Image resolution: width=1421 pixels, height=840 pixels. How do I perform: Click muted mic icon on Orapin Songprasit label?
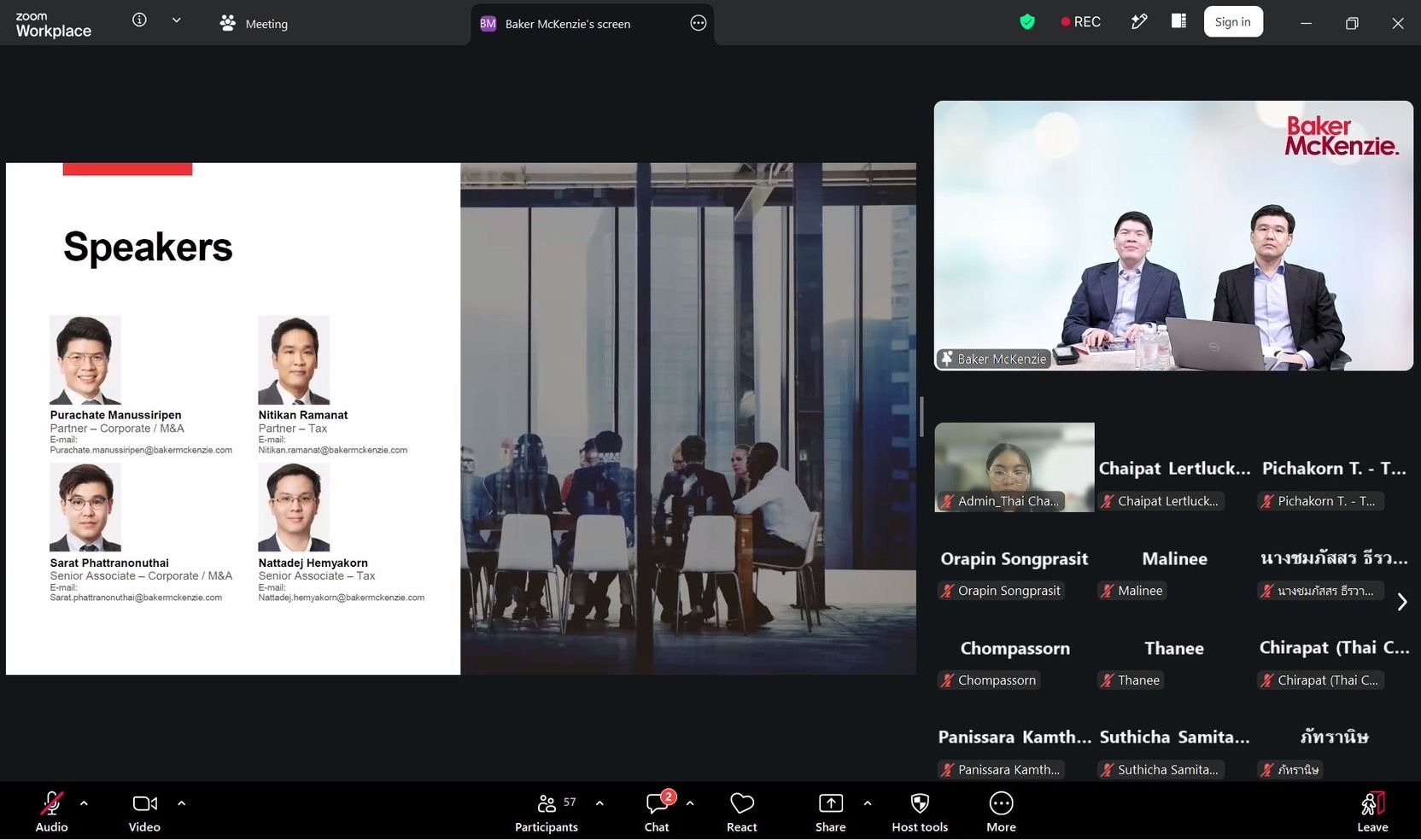pyautogui.click(x=947, y=591)
